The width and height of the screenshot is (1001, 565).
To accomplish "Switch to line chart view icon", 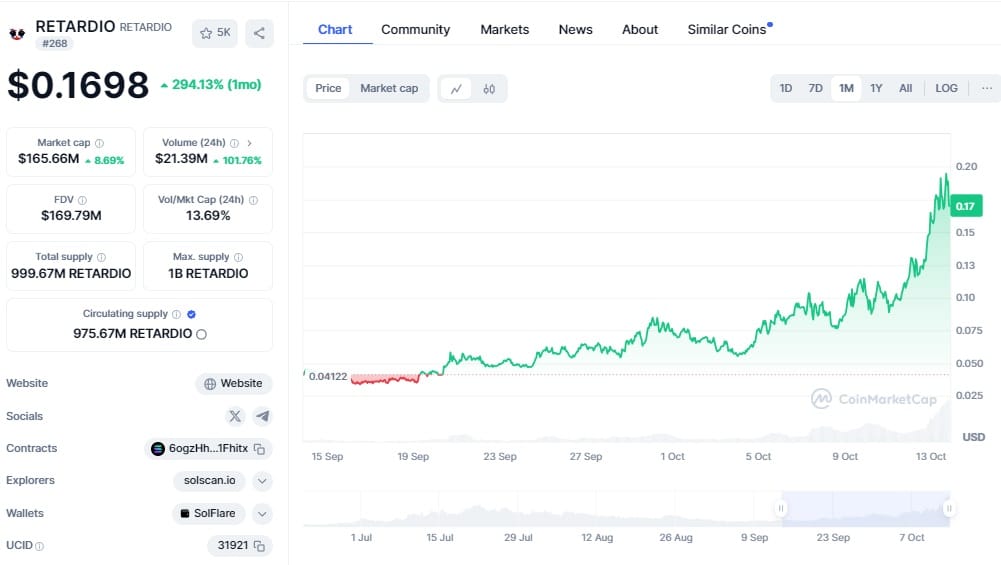I will pyautogui.click(x=456, y=88).
